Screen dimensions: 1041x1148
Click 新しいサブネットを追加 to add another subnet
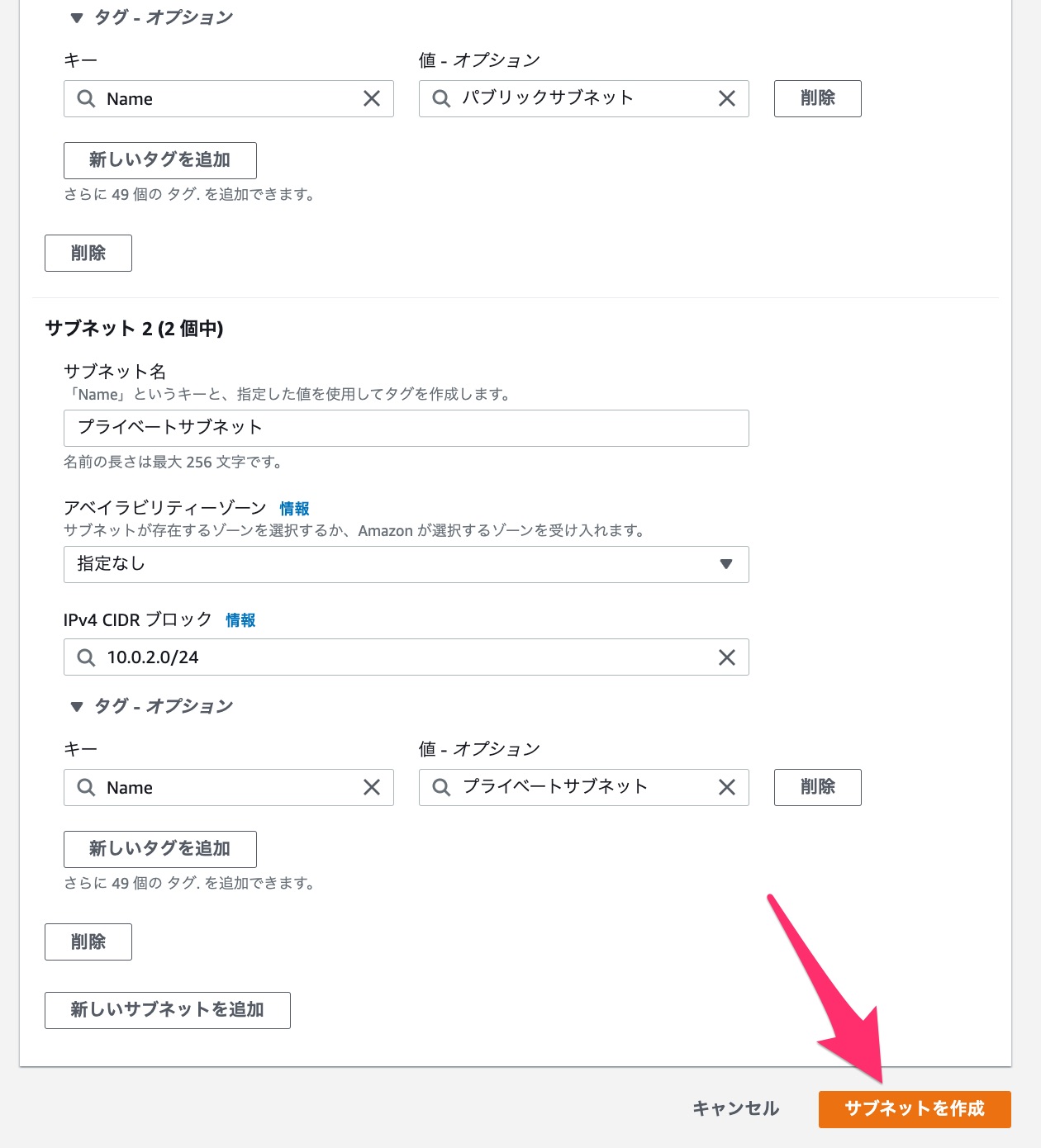click(167, 1009)
